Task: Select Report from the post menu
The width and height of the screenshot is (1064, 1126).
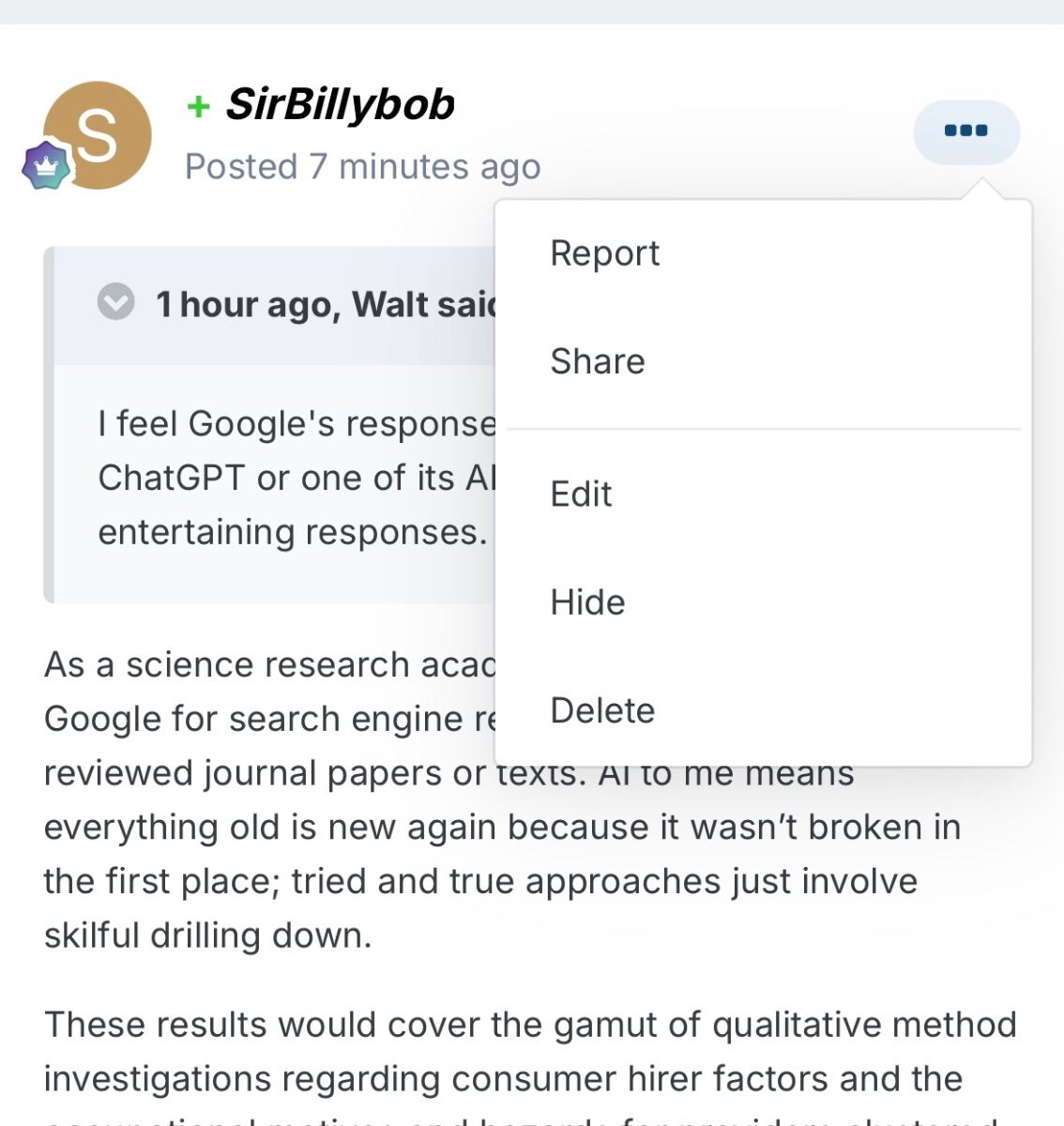Action: 604,253
